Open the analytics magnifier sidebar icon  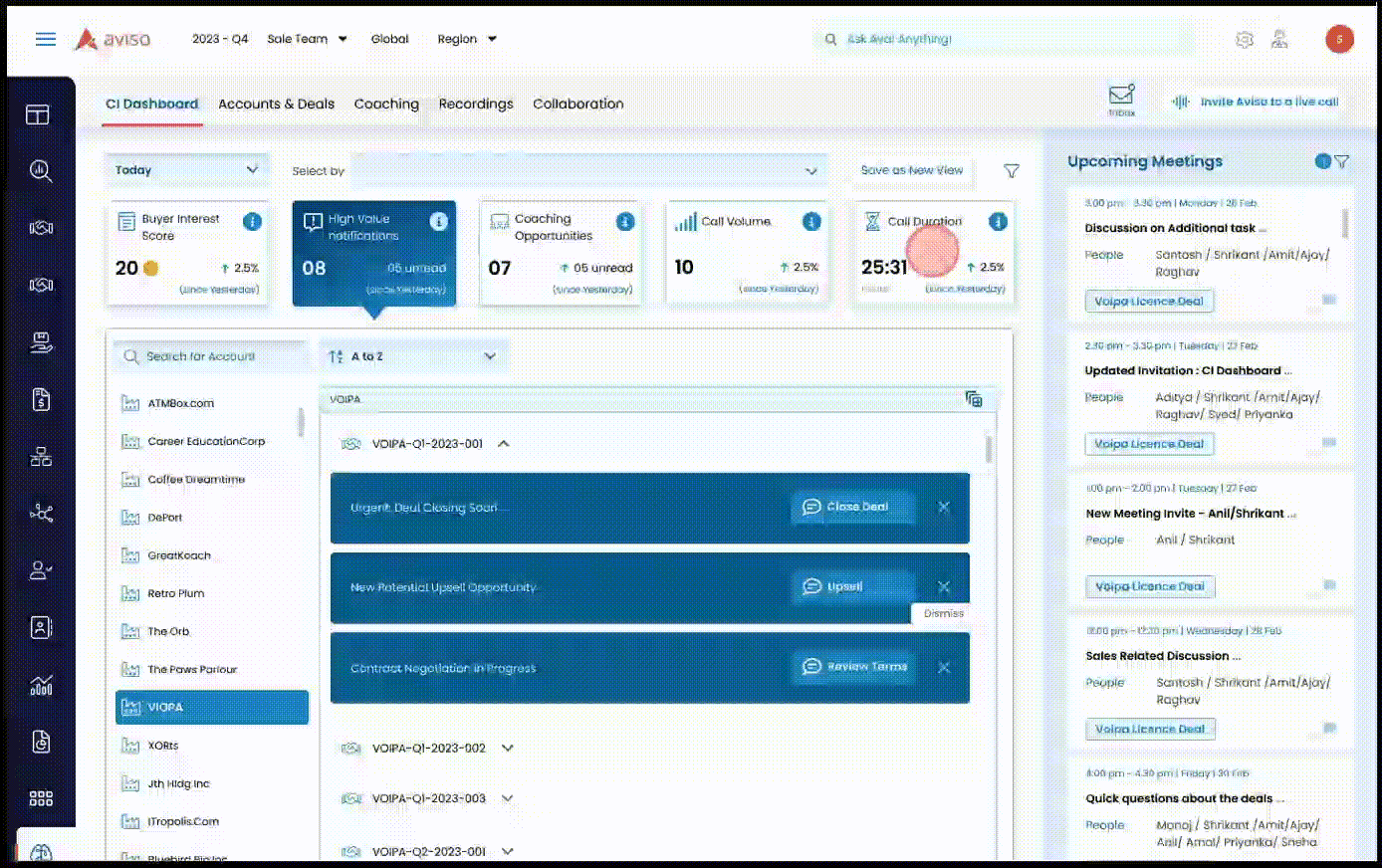41,171
